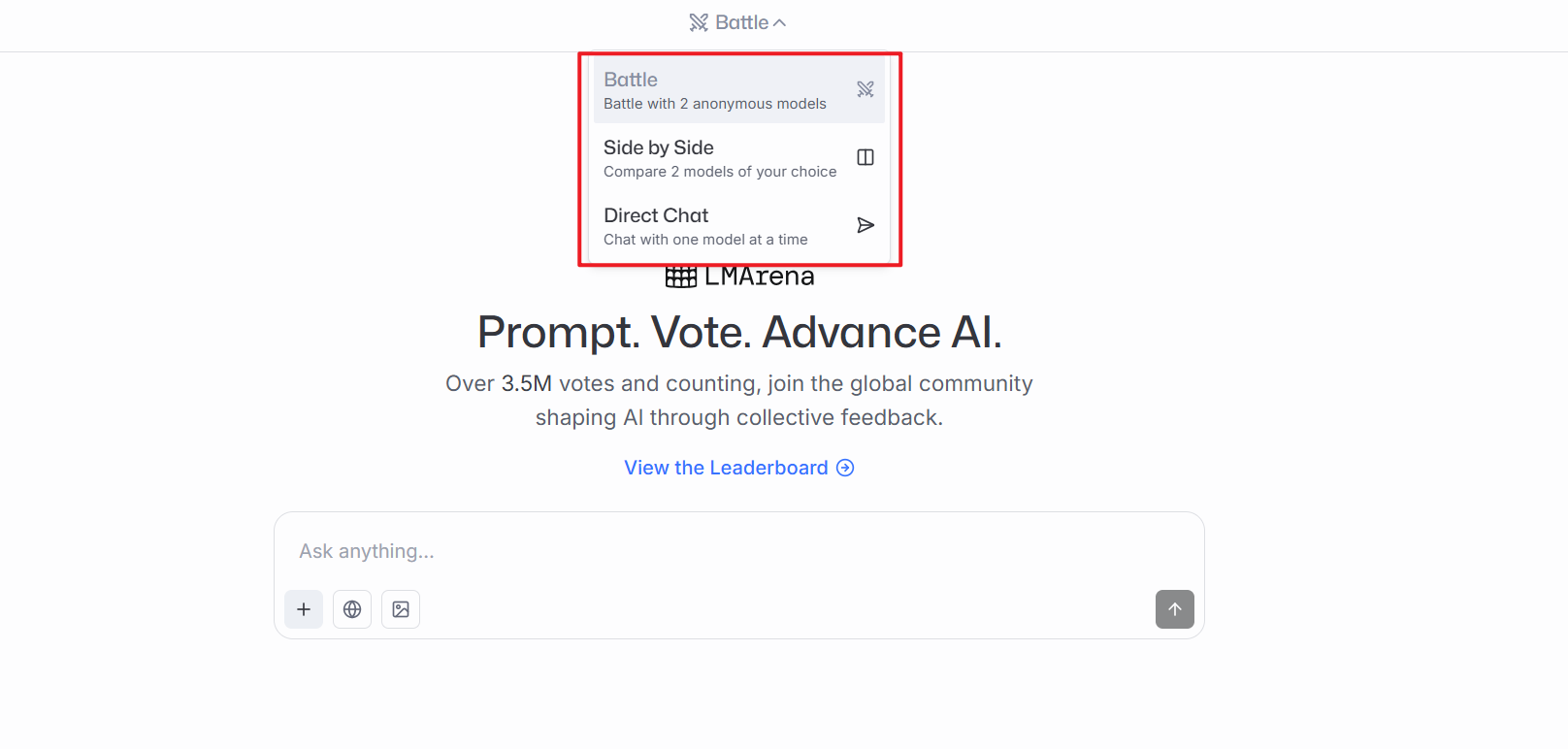Select the Battle option title in the menu
The width and height of the screenshot is (1568, 749).
631,80
